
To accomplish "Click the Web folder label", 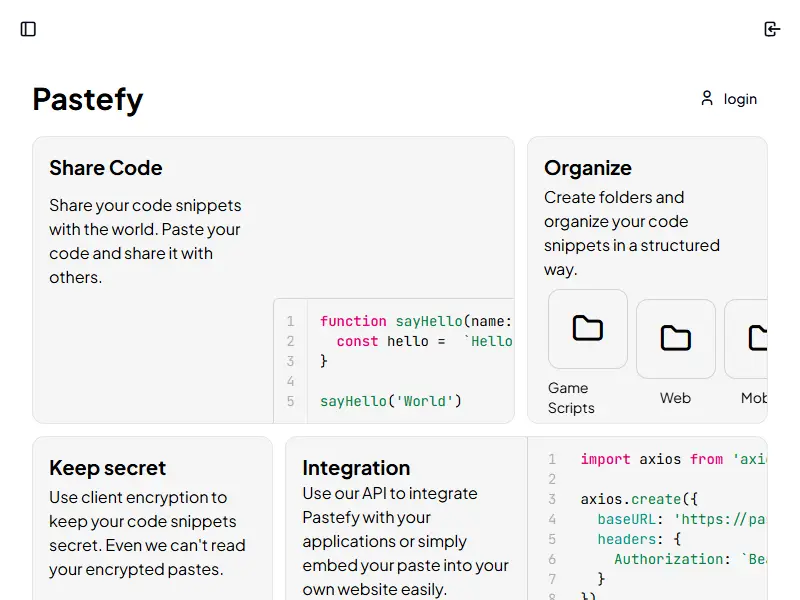I will click(x=675, y=398).
